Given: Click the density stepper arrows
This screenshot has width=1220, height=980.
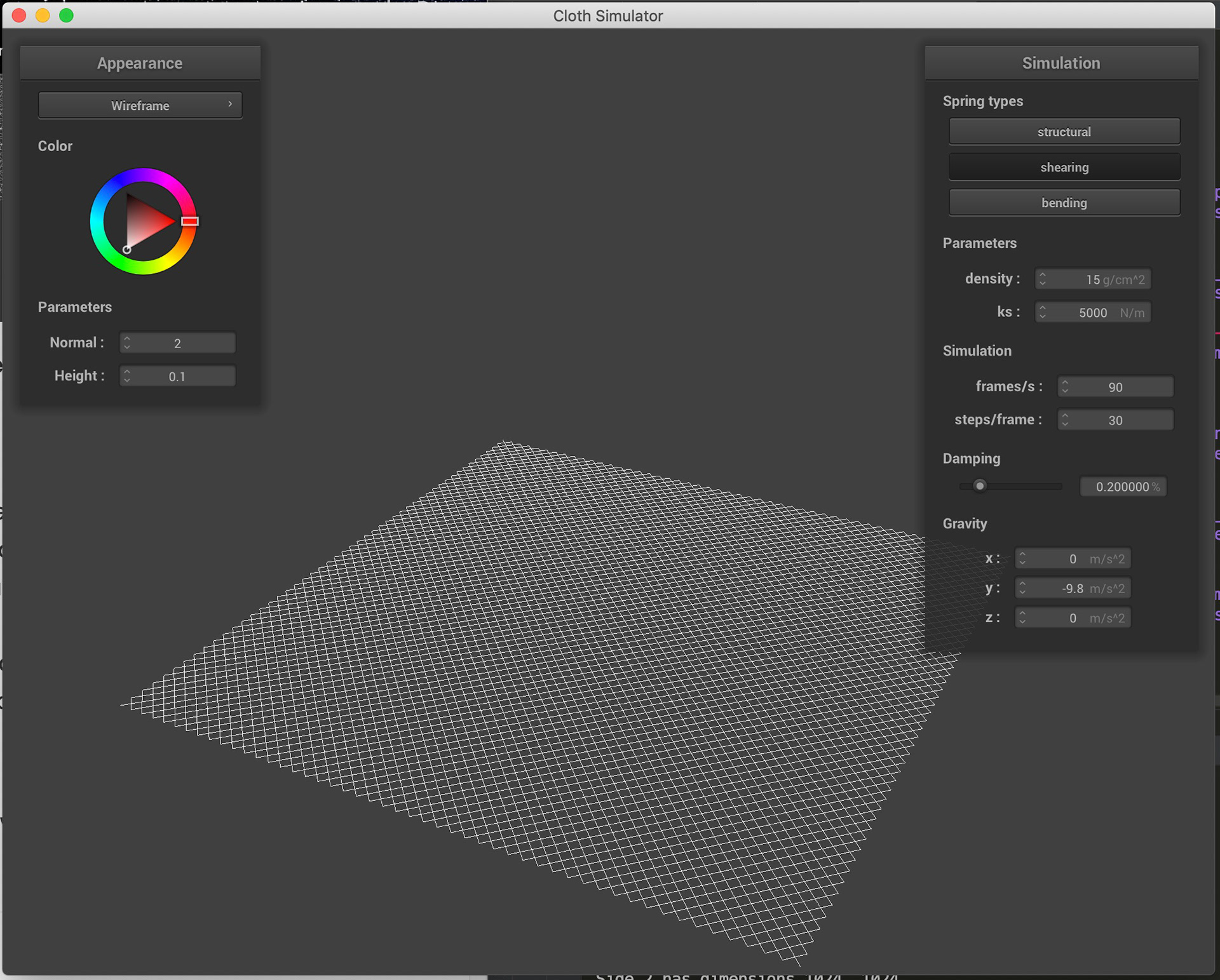Looking at the screenshot, I should [x=1042, y=279].
